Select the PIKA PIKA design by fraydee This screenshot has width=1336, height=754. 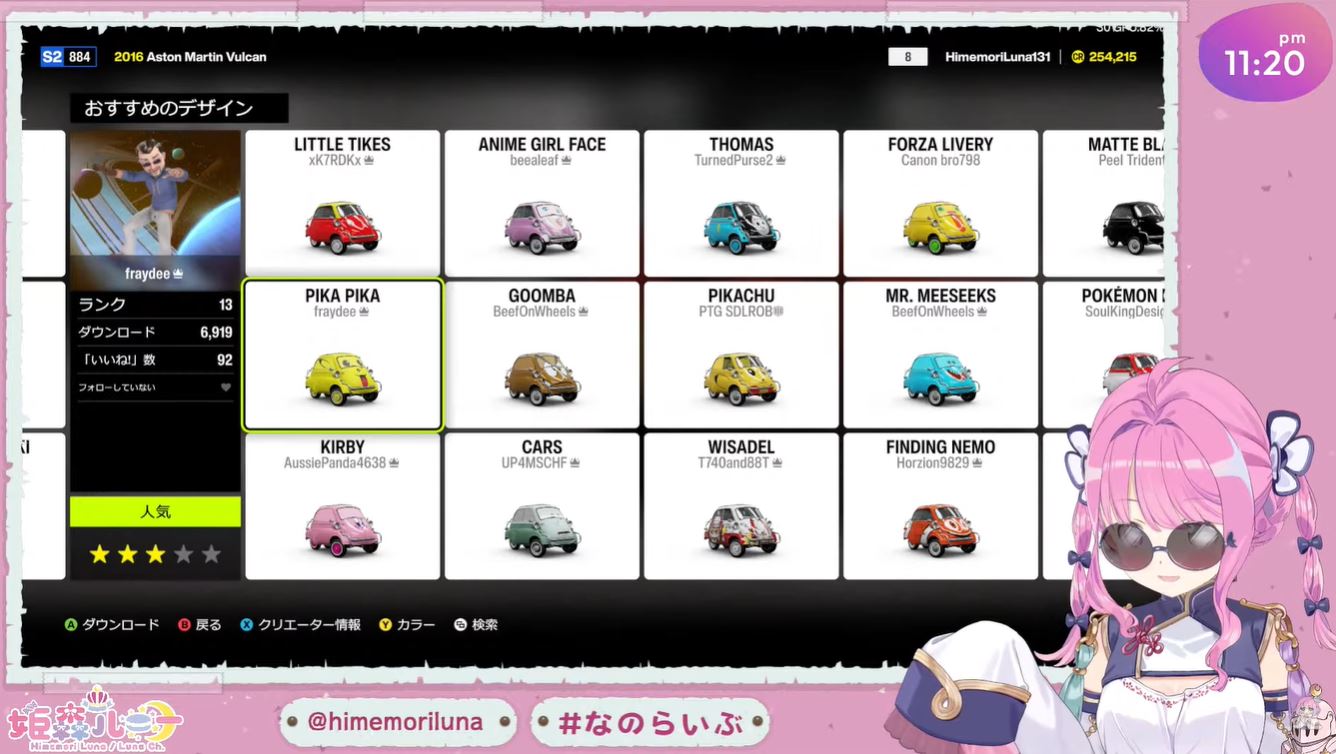343,355
